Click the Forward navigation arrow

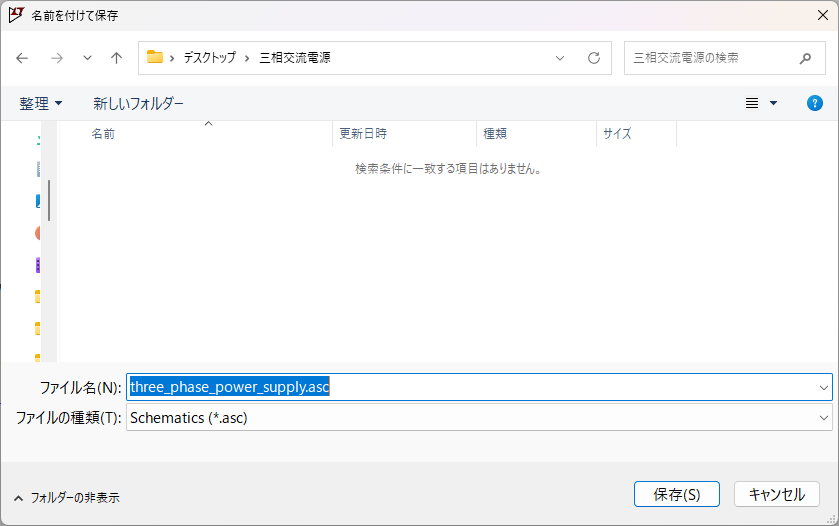pos(56,58)
